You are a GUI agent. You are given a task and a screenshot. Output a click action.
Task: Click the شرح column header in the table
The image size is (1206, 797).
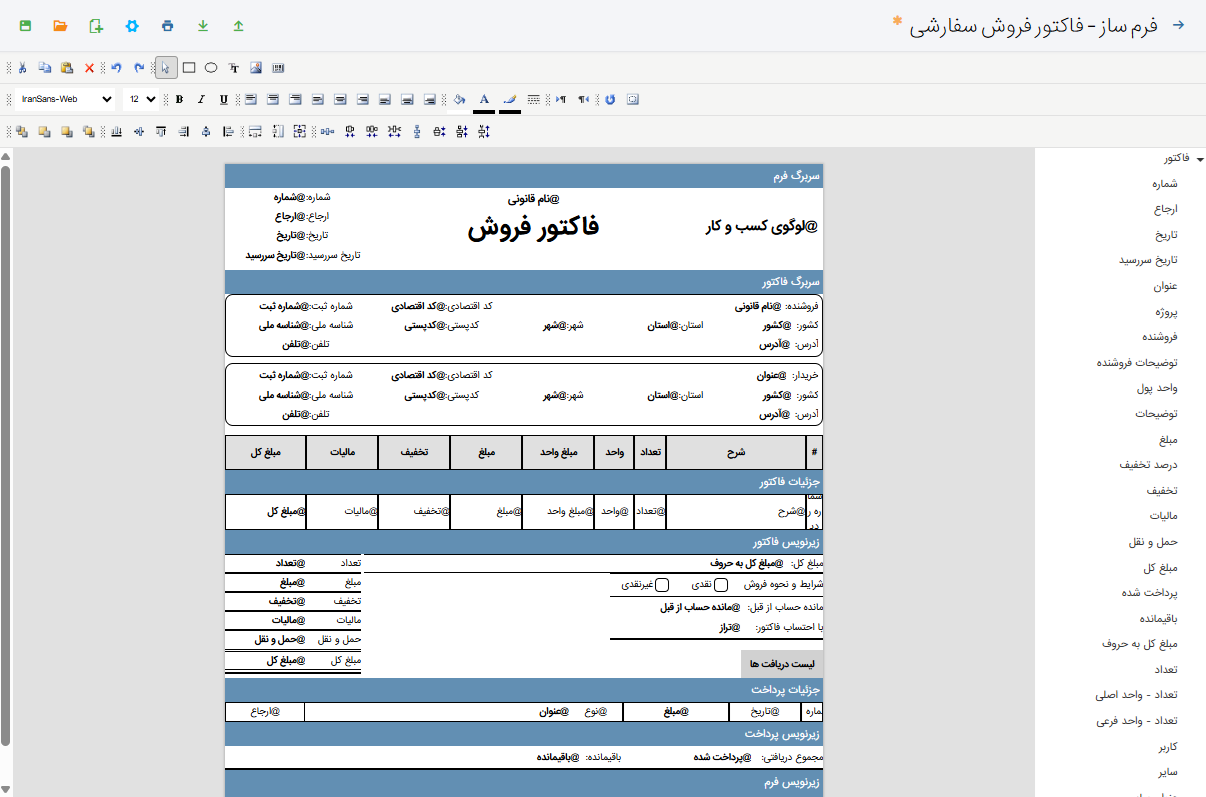point(736,452)
